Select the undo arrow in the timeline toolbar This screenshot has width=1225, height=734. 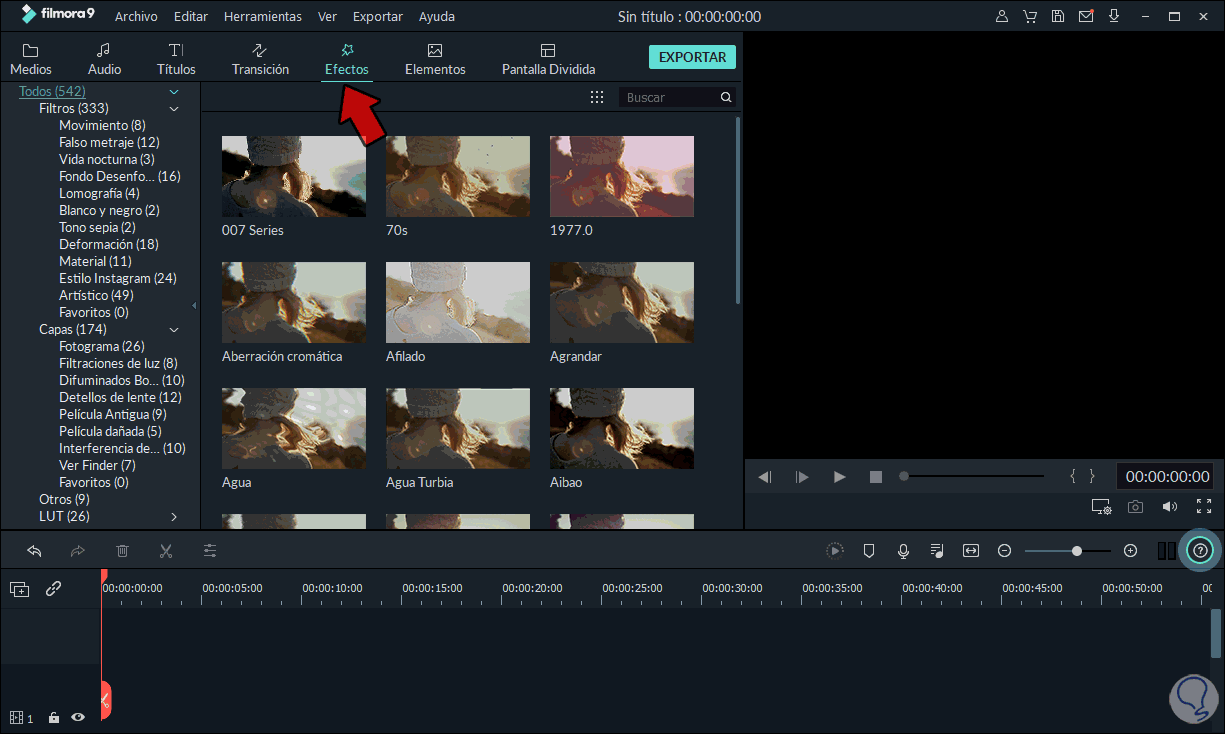click(x=34, y=550)
